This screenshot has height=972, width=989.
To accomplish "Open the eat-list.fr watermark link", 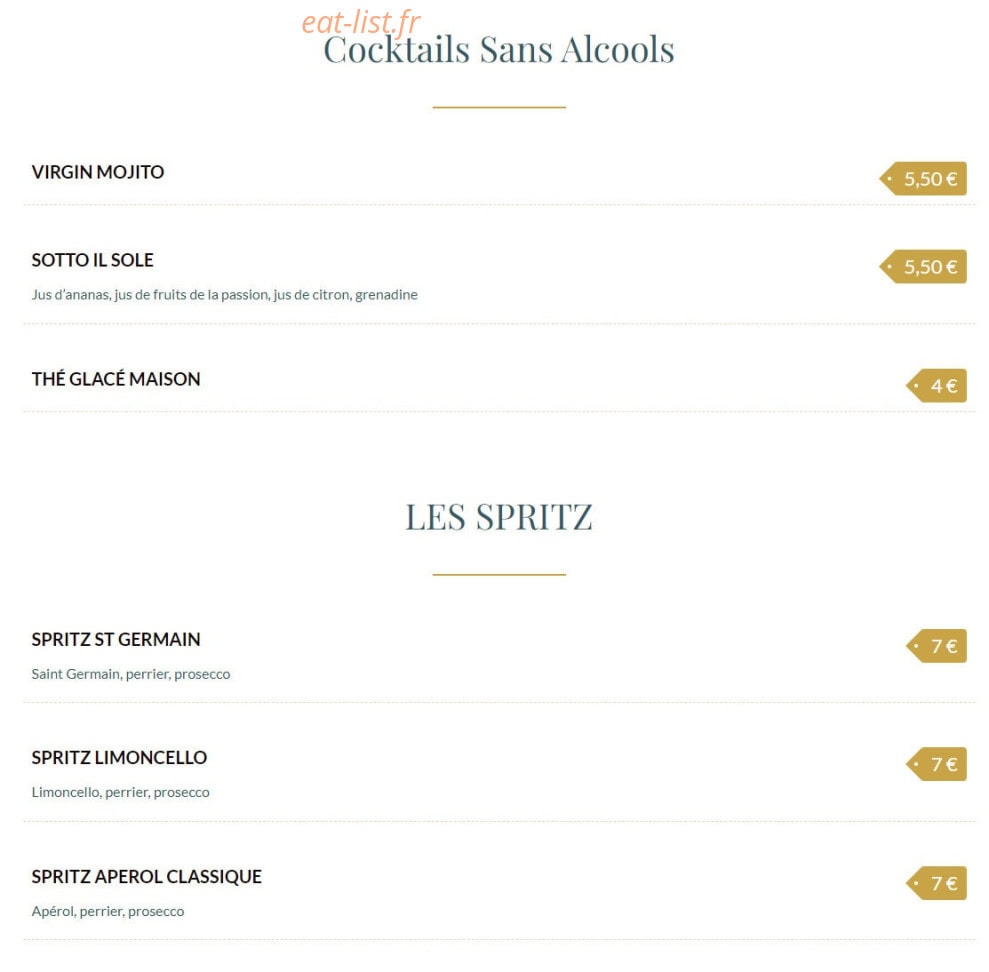I will tap(361, 23).
